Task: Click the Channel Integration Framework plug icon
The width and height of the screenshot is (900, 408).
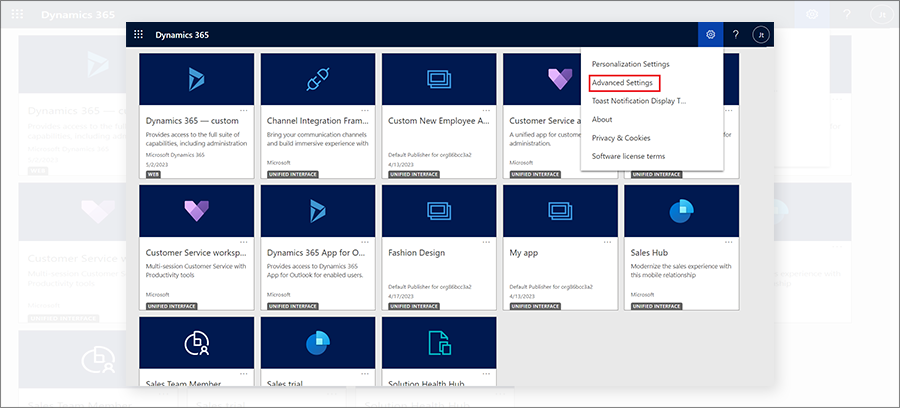Action: tap(318, 79)
